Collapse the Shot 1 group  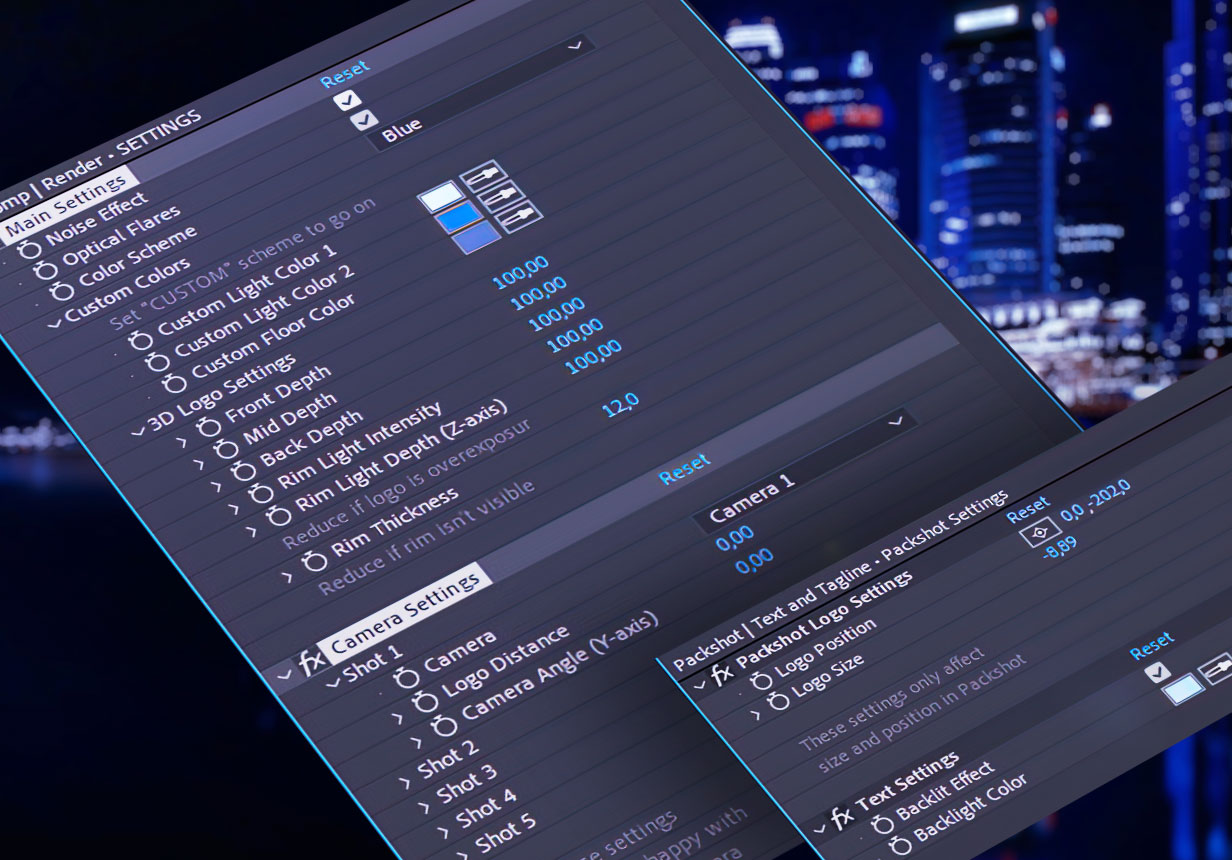click(333, 684)
